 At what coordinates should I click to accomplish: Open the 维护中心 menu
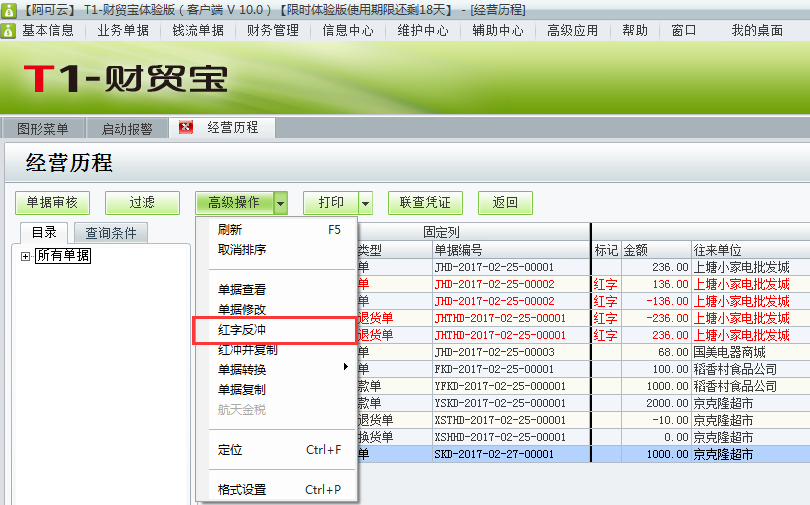423,30
